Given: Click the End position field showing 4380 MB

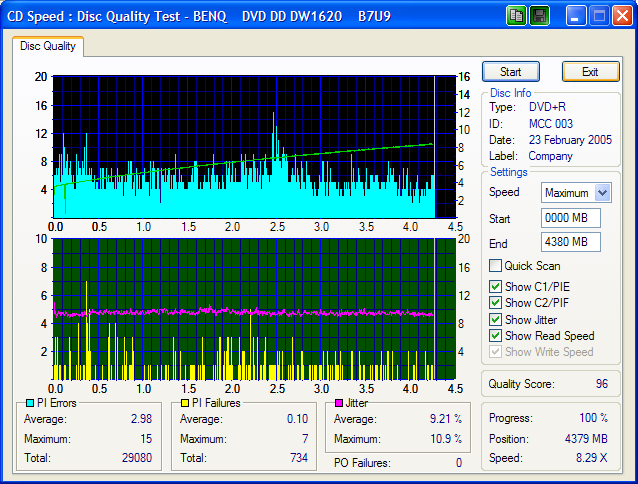Looking at the screenshot, I should (570, 242).
